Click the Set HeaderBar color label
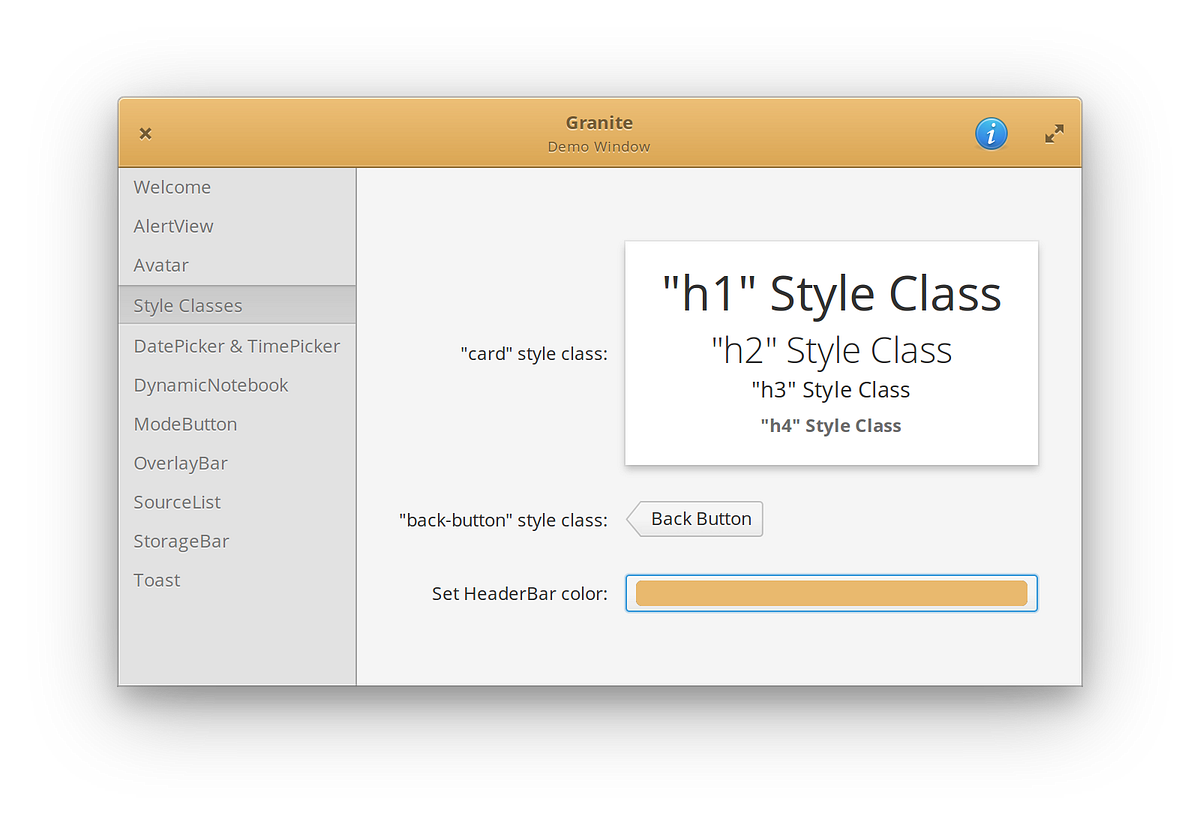This screenshot has height=825, width=1200. pos(520,594)
